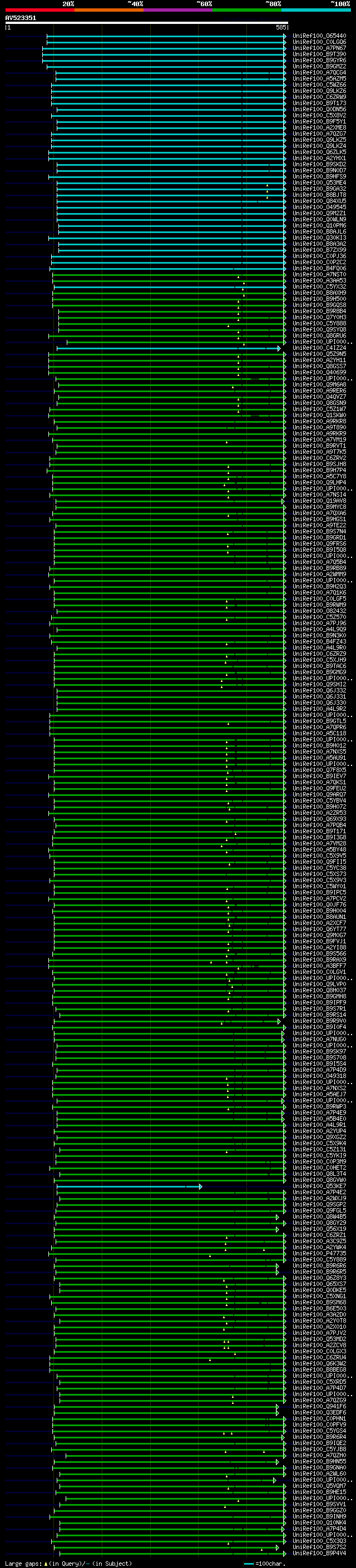Select the UniRef100_B9T173 label

319,103
